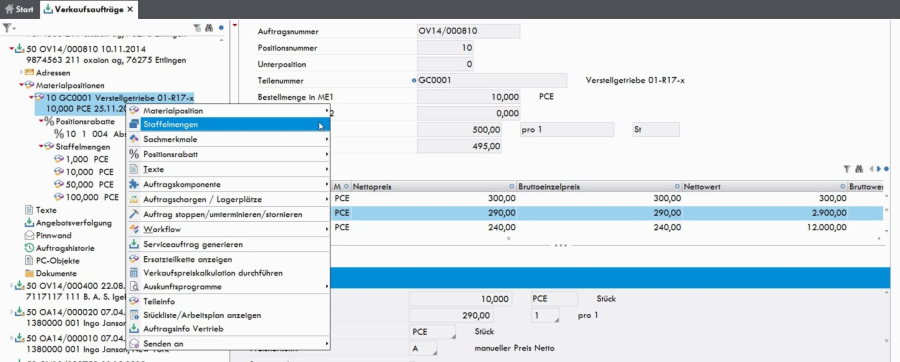Click the Materialpositionen icon in tree
The height and width of the screenshot is (362, 900).
tap(30, 85)
